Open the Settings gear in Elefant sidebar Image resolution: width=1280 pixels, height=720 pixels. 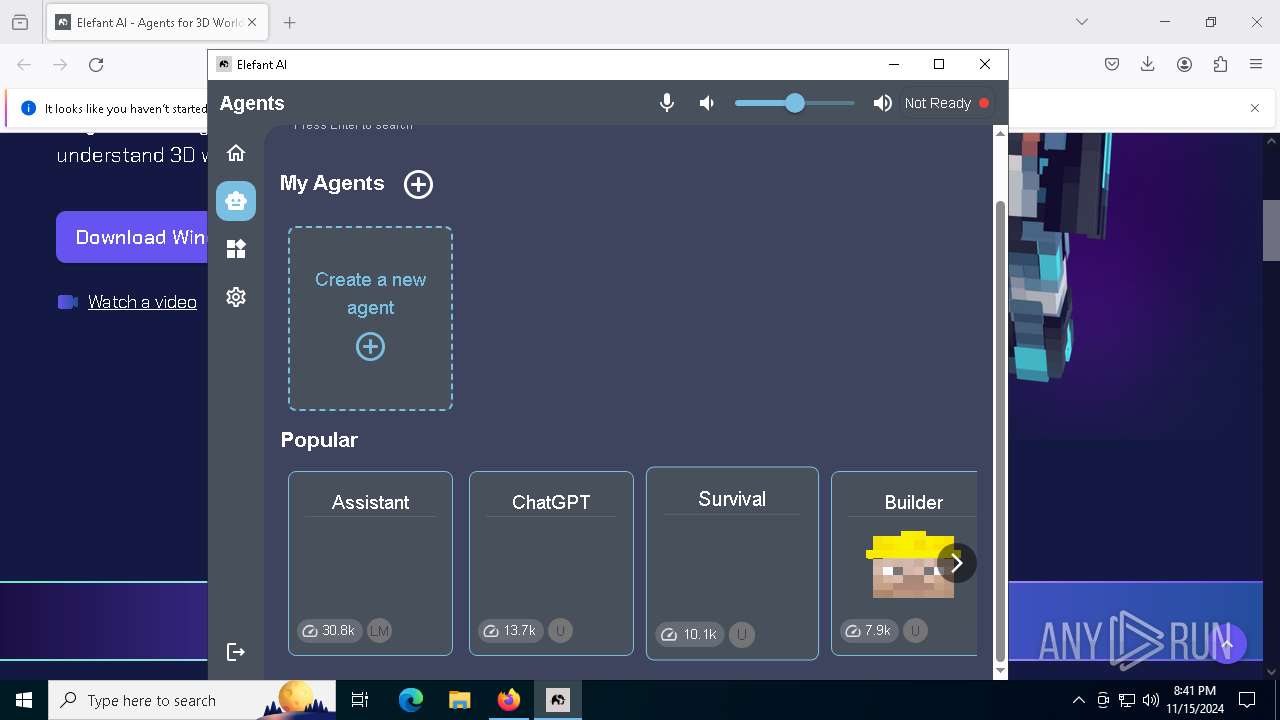[236, 297]
